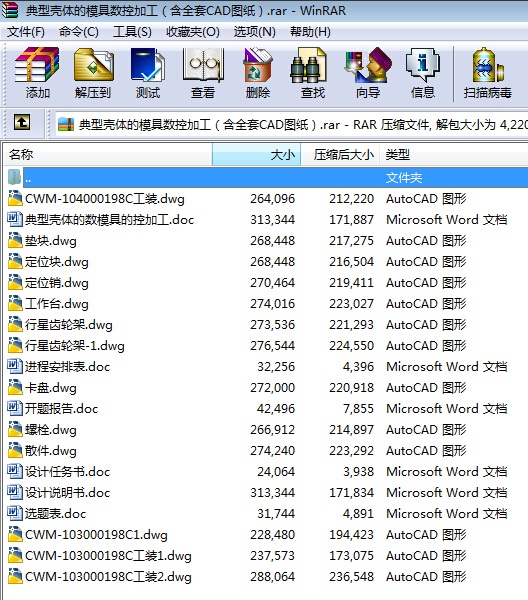Screen dimensions: 528x600
Task: Sort by the 类型 column header
Action: [454, 155]
